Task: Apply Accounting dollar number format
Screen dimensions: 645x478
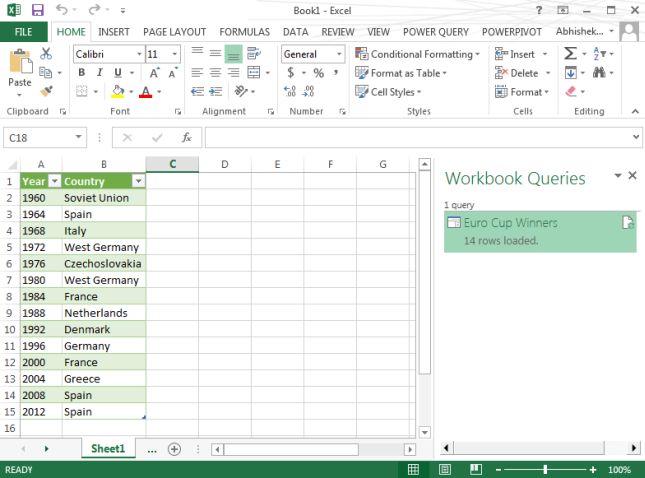Action: click(291, 73)
